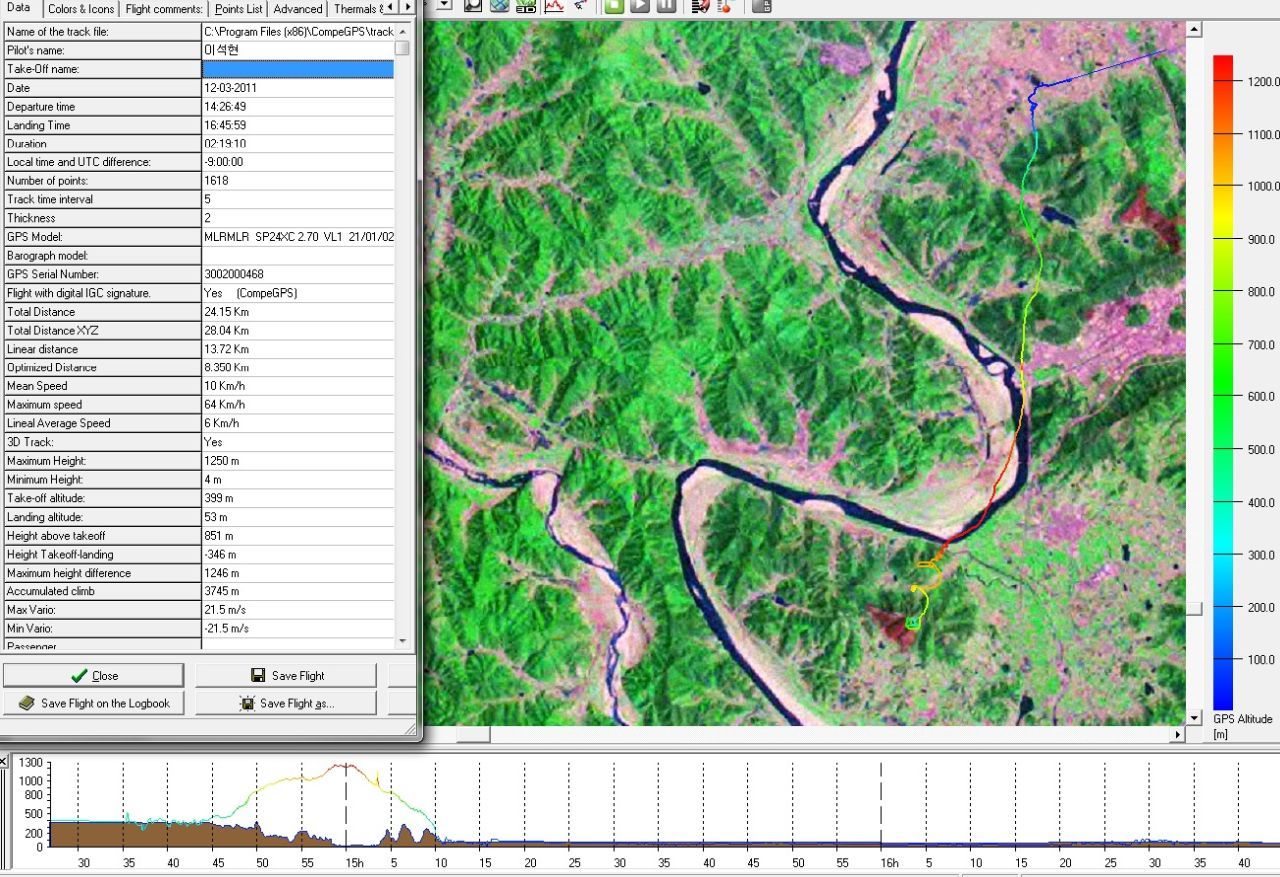Click the Accumulated climb value 3745 m

220,591
